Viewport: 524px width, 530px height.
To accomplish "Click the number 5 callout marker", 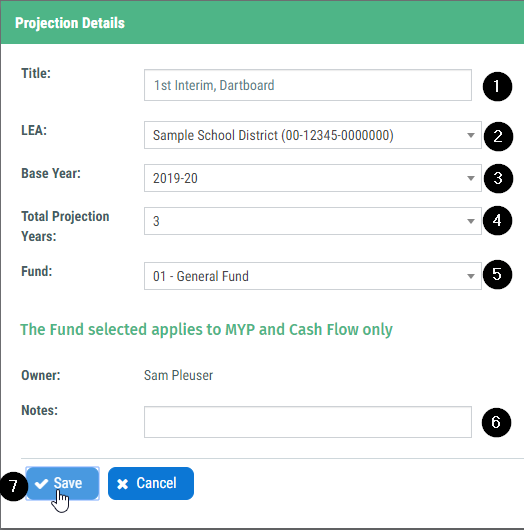I will coord(497,274).
